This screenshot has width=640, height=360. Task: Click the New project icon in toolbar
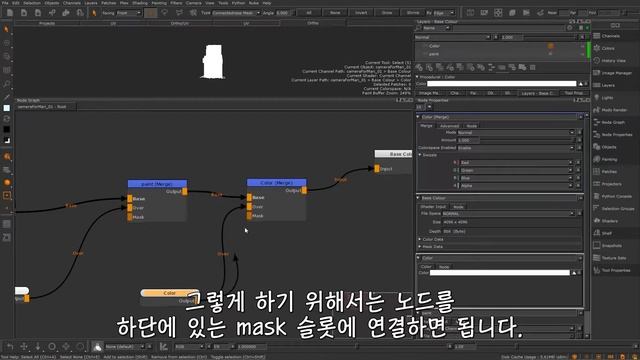point(10,13)
